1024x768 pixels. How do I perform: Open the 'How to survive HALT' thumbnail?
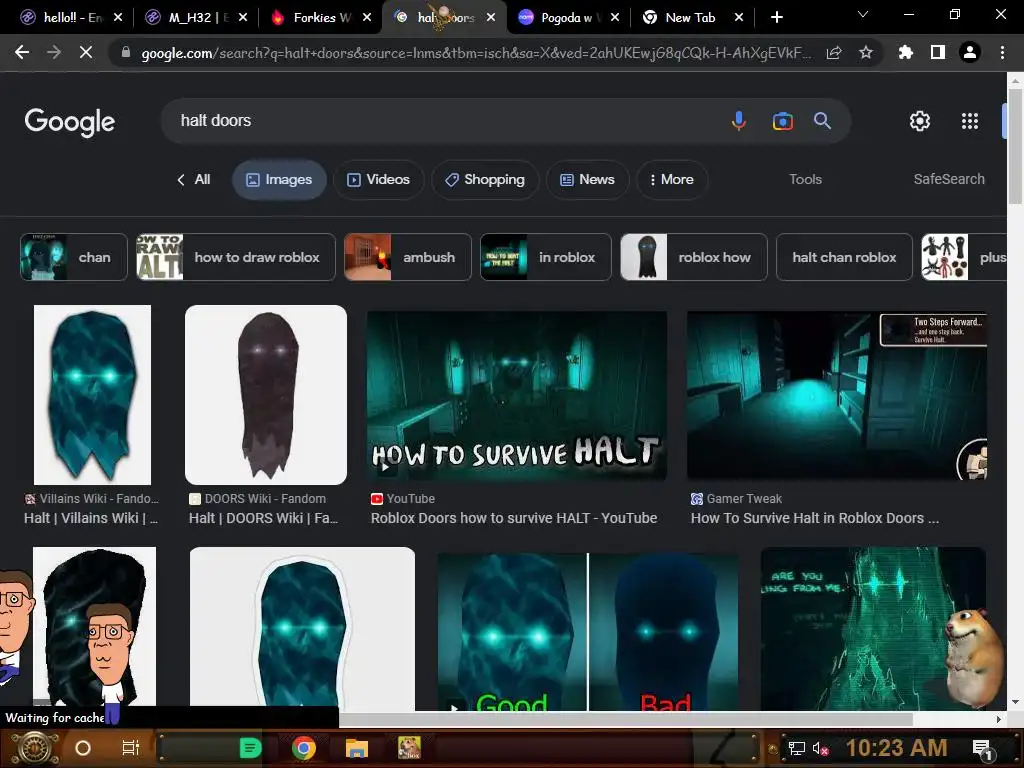point(517,395)
